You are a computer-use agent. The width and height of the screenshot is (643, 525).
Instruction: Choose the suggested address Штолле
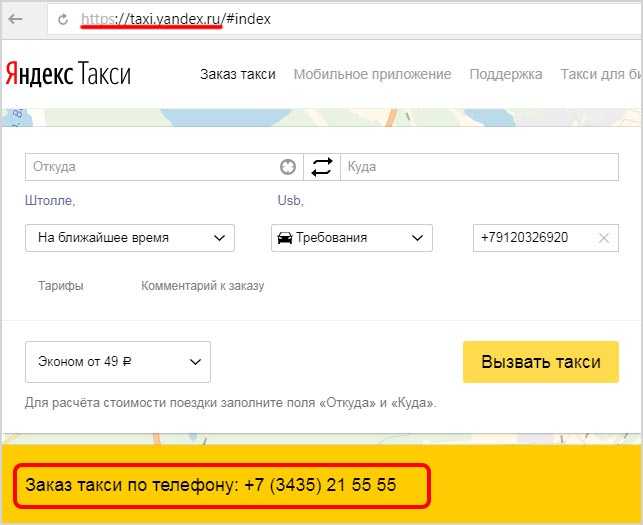50,201
